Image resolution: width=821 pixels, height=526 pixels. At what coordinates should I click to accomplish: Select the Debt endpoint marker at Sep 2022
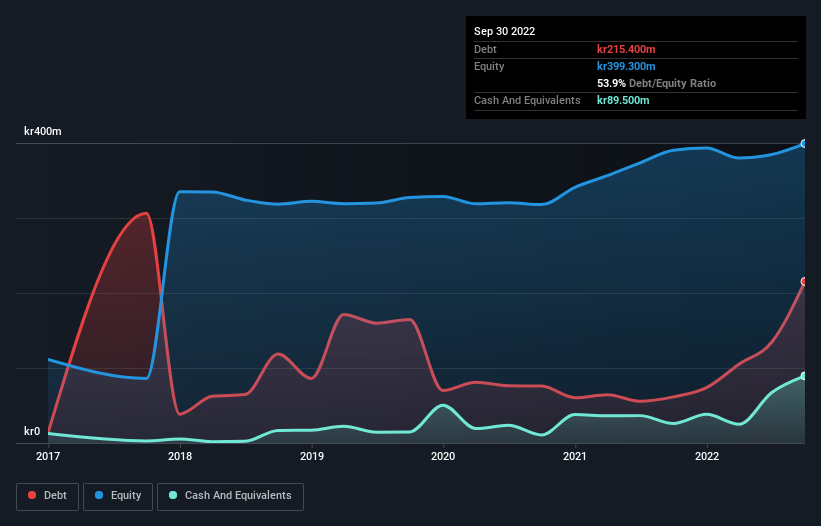pyautogui.click(x=804, y=282)
